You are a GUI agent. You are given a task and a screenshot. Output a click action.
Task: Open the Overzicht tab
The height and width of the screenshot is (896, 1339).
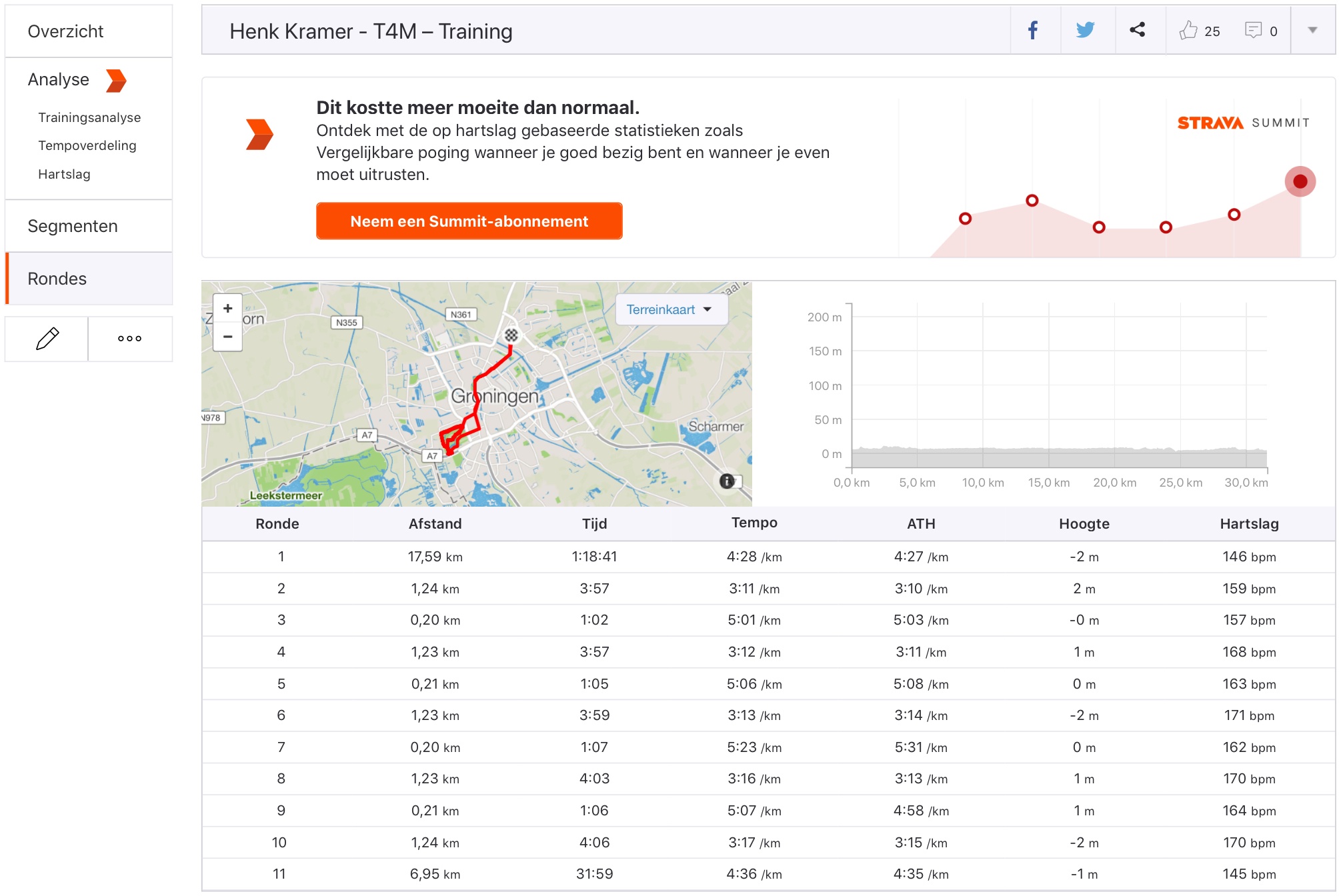click(65, 31)
